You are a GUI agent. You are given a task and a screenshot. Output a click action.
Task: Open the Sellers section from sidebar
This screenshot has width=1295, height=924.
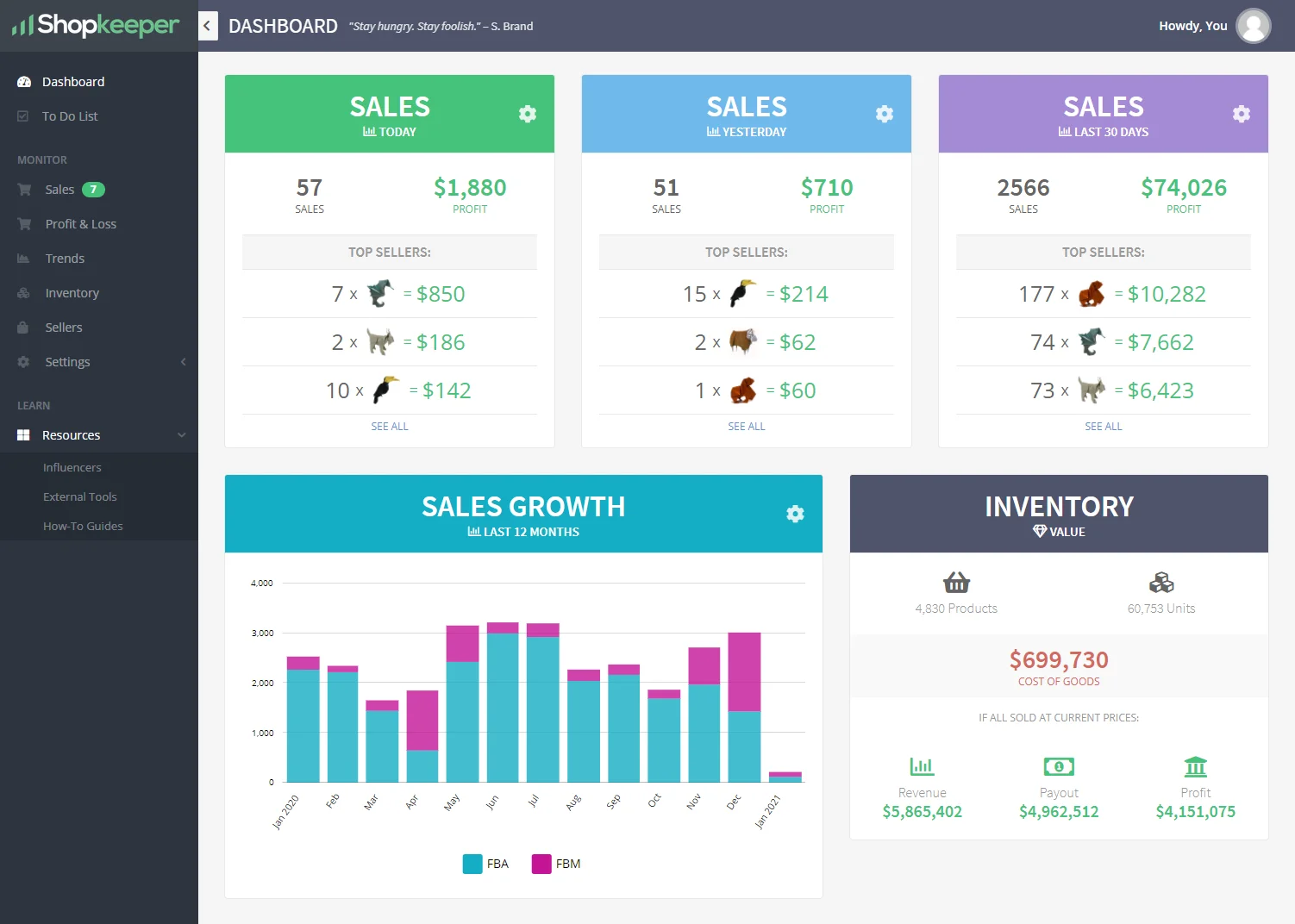click(x=63, y=327)
